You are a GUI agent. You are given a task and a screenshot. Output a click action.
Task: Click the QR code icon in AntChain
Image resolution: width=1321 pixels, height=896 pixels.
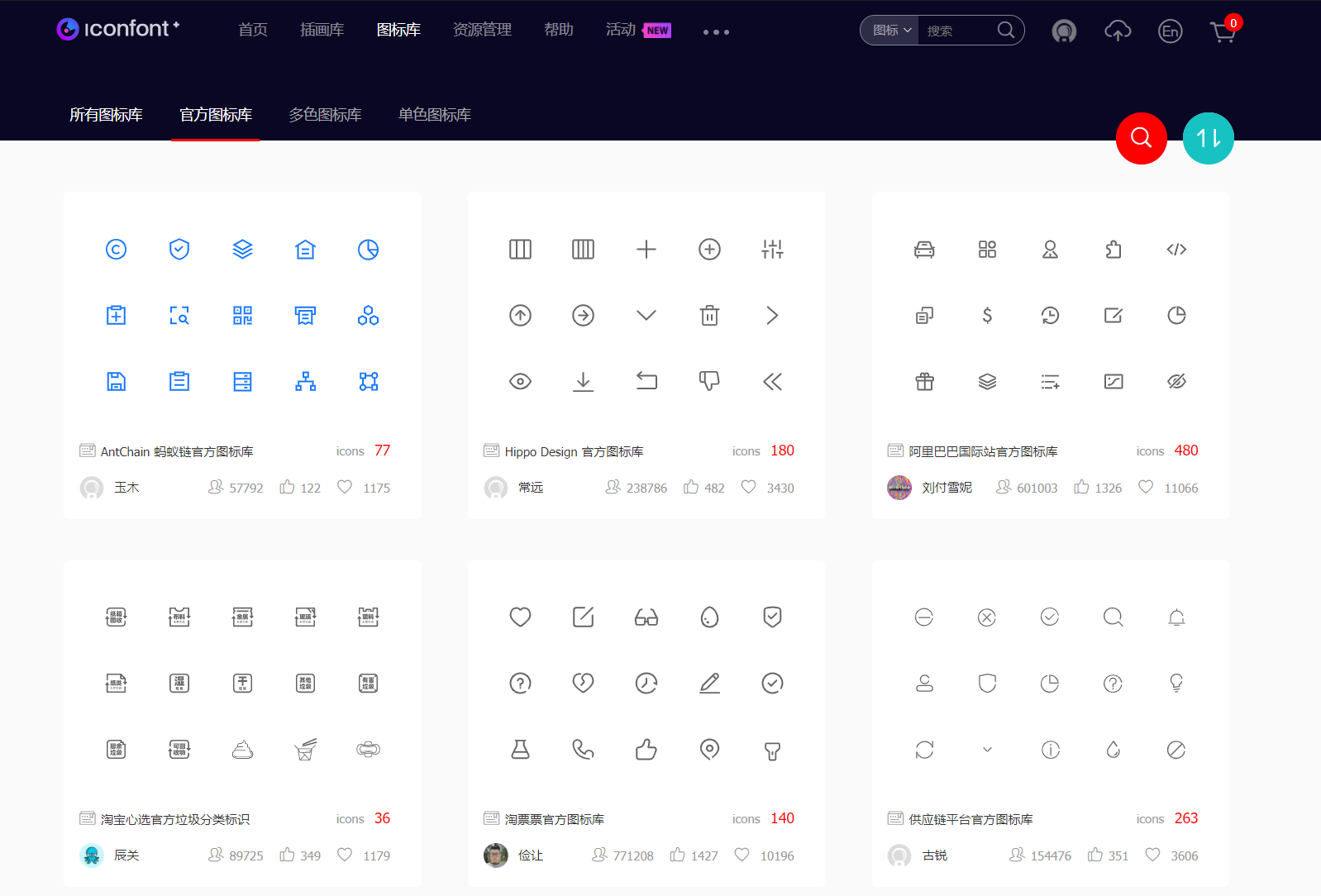[x=242, y=316]
